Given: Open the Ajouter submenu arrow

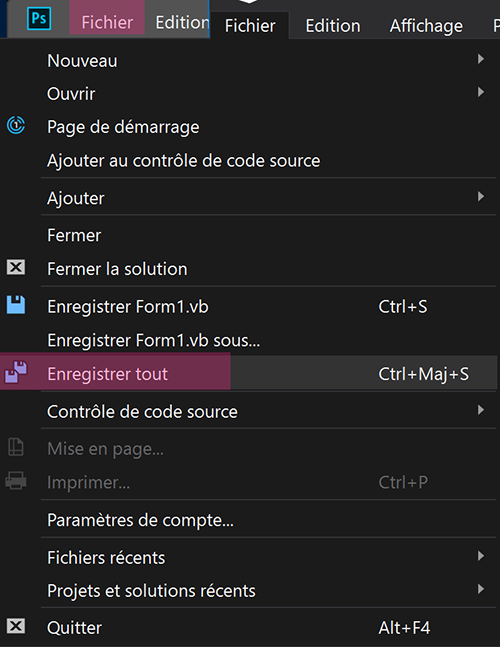Looking at the screenshot, I should pos(481,196).
